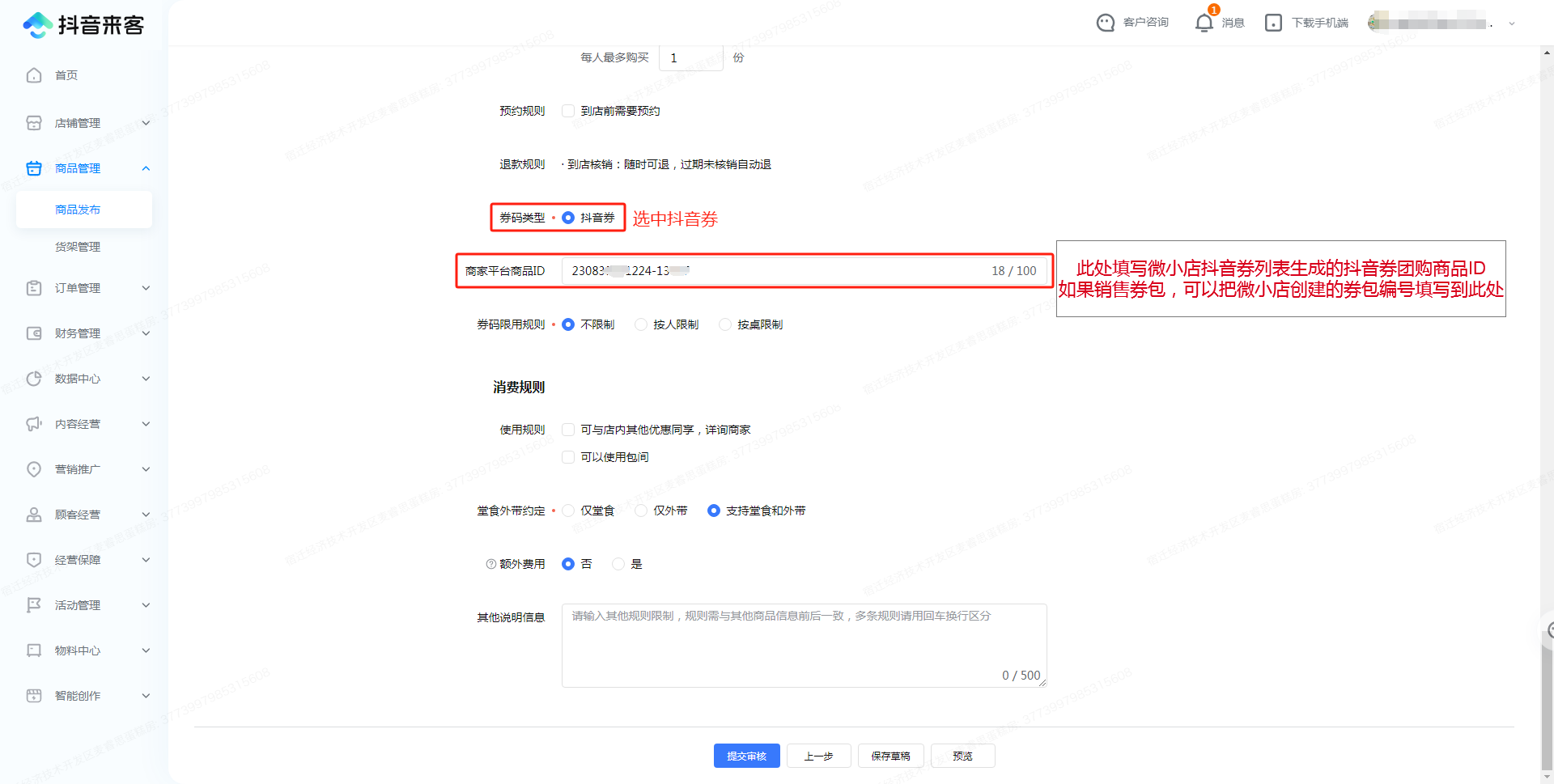Image resolution: width=1554 pixels, height=784 pixels.
Task: Expand 财务管理 chevron
Action: 146,333
